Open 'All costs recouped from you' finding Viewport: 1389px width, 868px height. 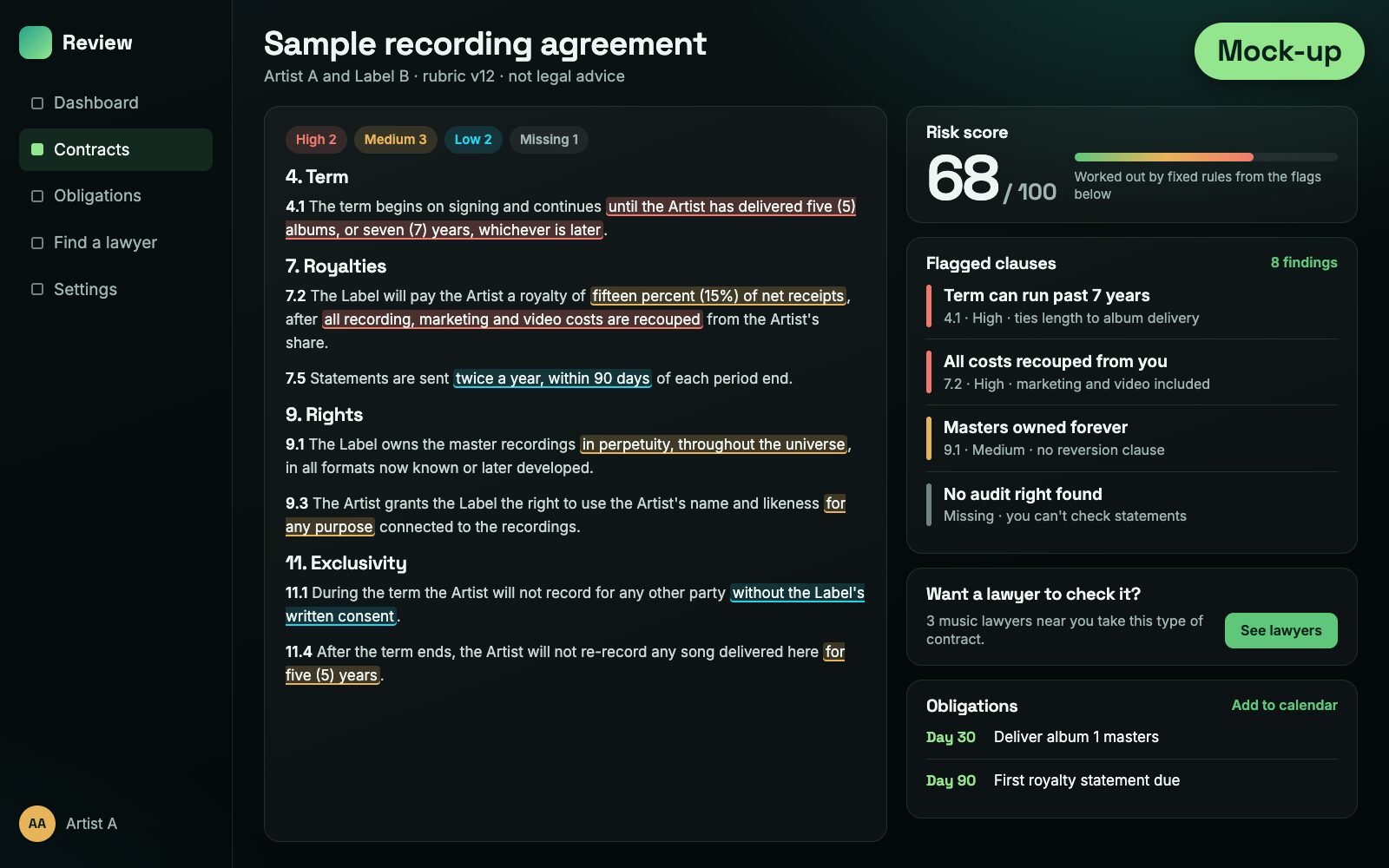pos(1132,372)
